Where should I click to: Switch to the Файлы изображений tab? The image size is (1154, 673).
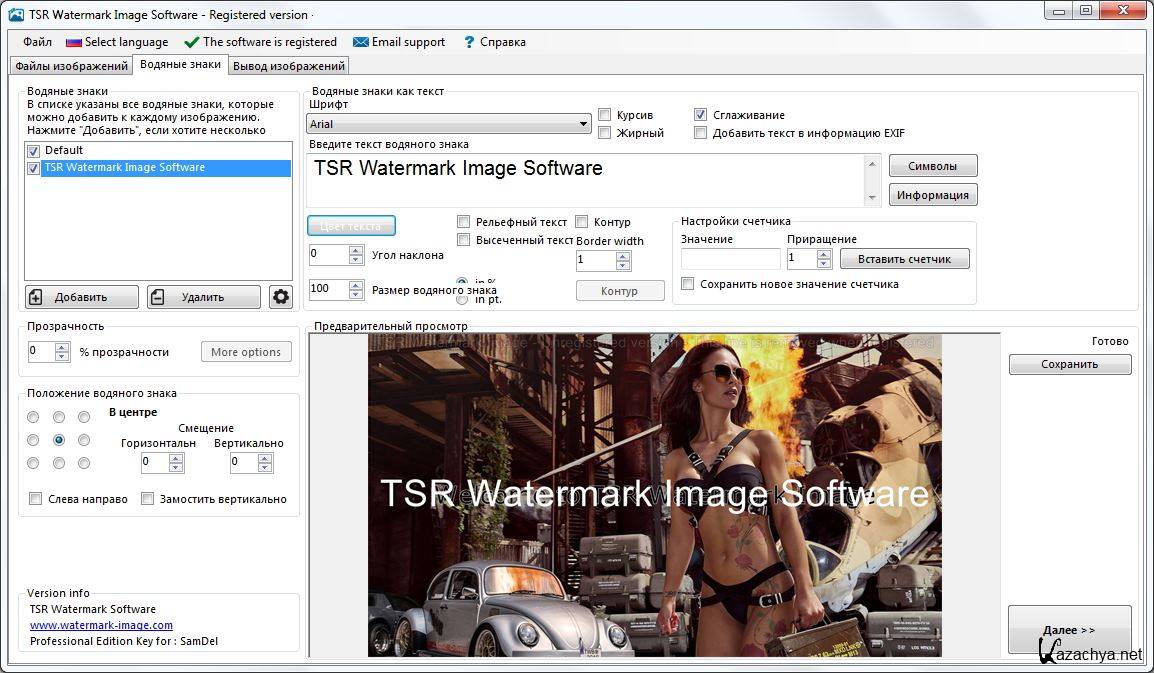[71, 66]
